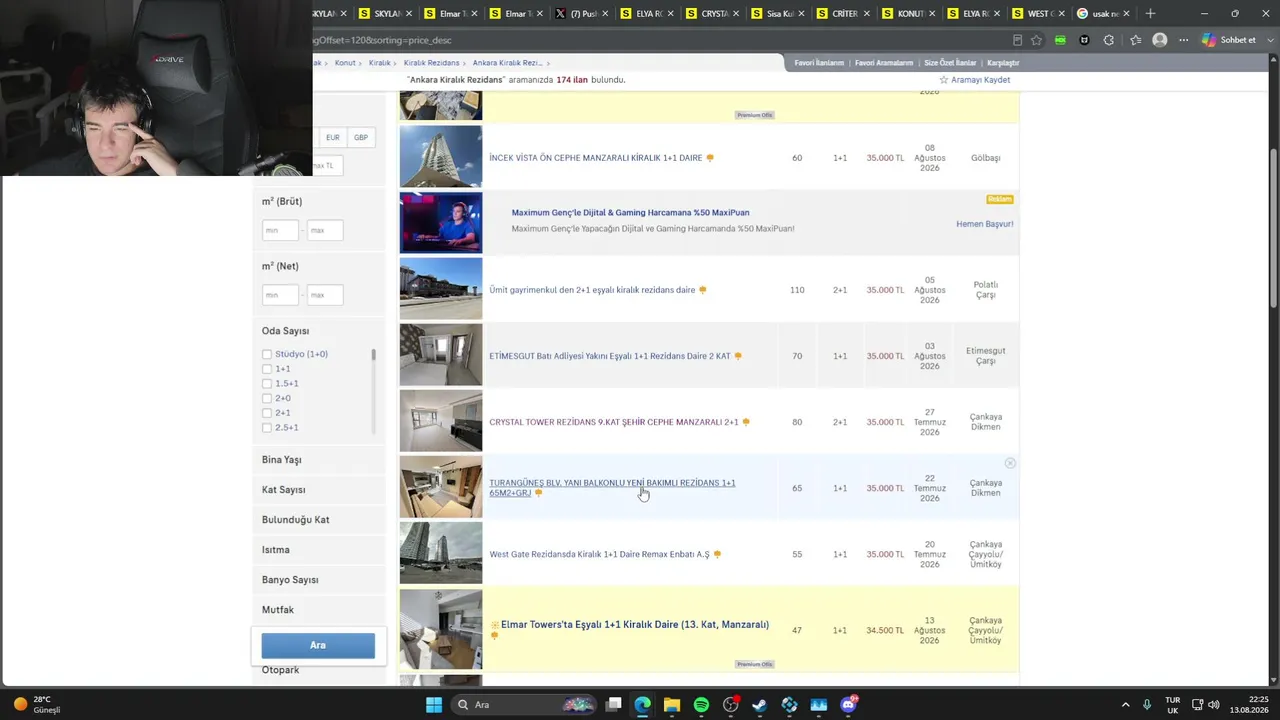The height and width of the screenshot is (720, 1280).
Task: Open İNCEK VİSTA listing thumbnail
Action: coord(441,156)
